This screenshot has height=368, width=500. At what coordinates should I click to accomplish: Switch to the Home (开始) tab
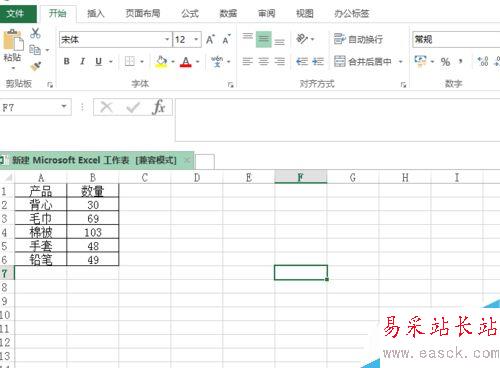pyautogui.click(x=58, y=13)
